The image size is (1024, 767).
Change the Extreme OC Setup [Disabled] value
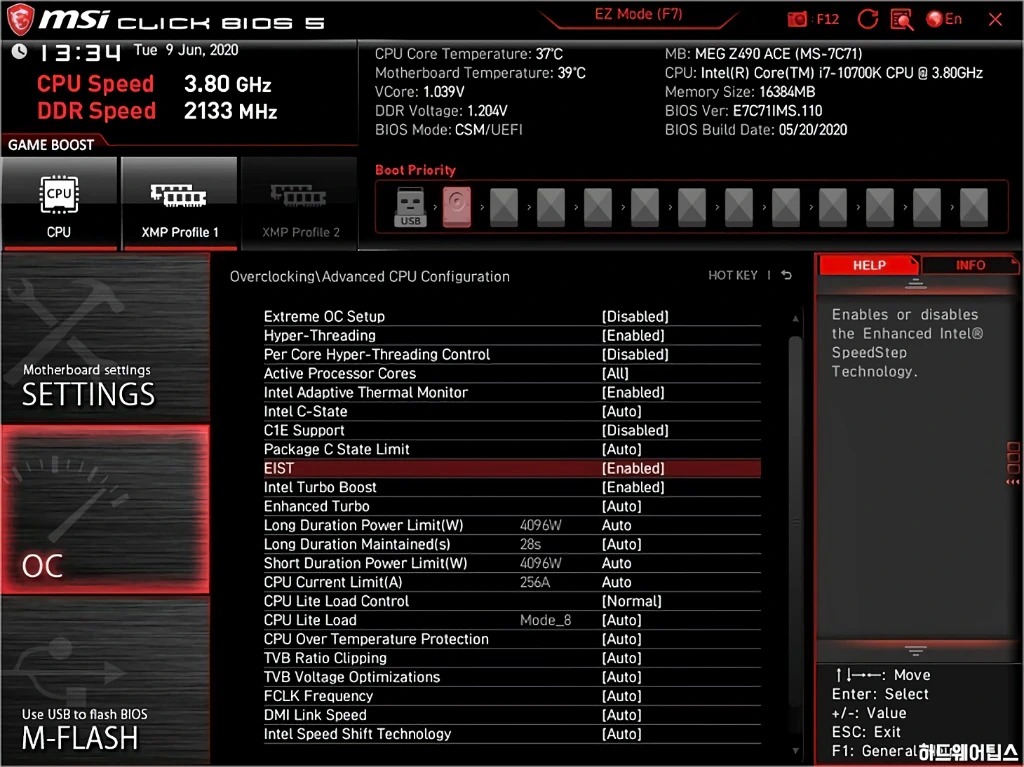coord(635,317)
